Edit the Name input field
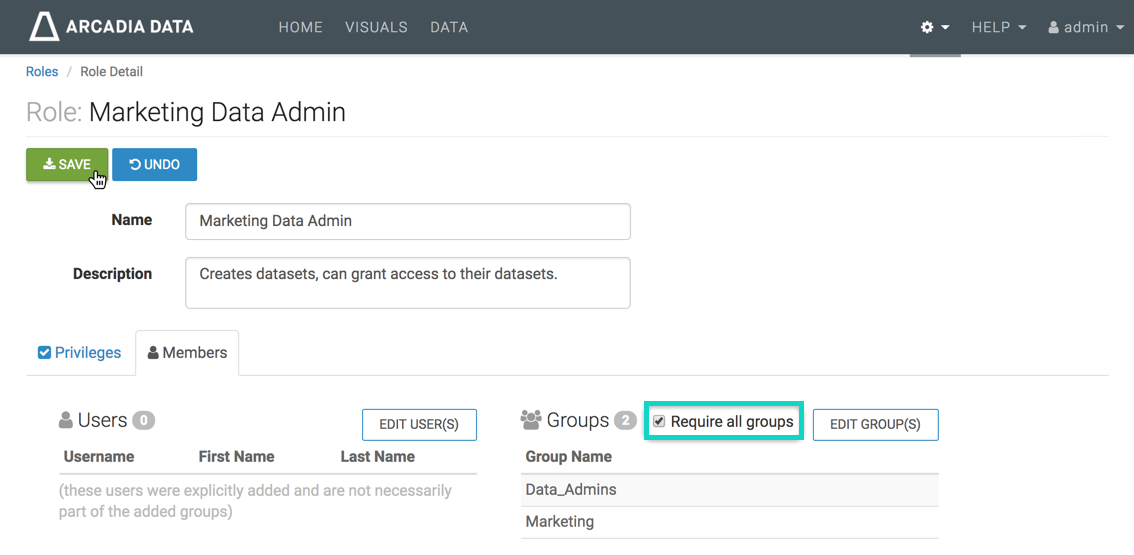The width and height of the screenshot is (1134, 555). coord(407,221)
